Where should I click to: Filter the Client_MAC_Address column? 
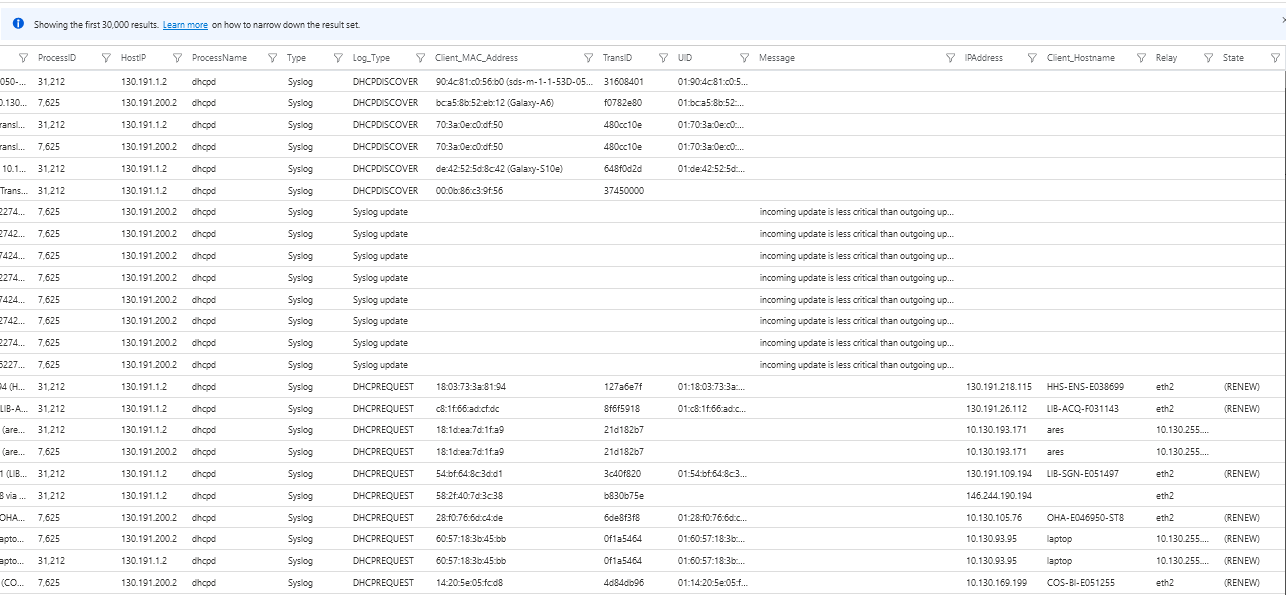click(421, 57)
